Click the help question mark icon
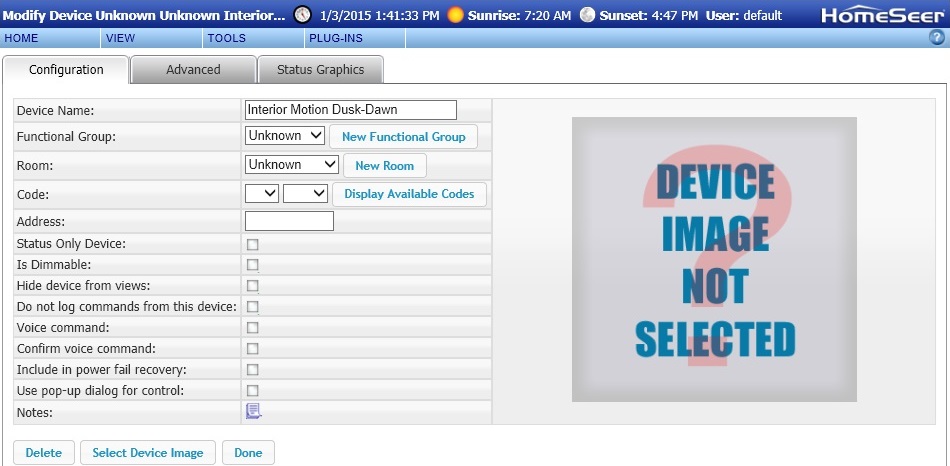The width and height of the screenshot is (950, 466). click(937, 38)
